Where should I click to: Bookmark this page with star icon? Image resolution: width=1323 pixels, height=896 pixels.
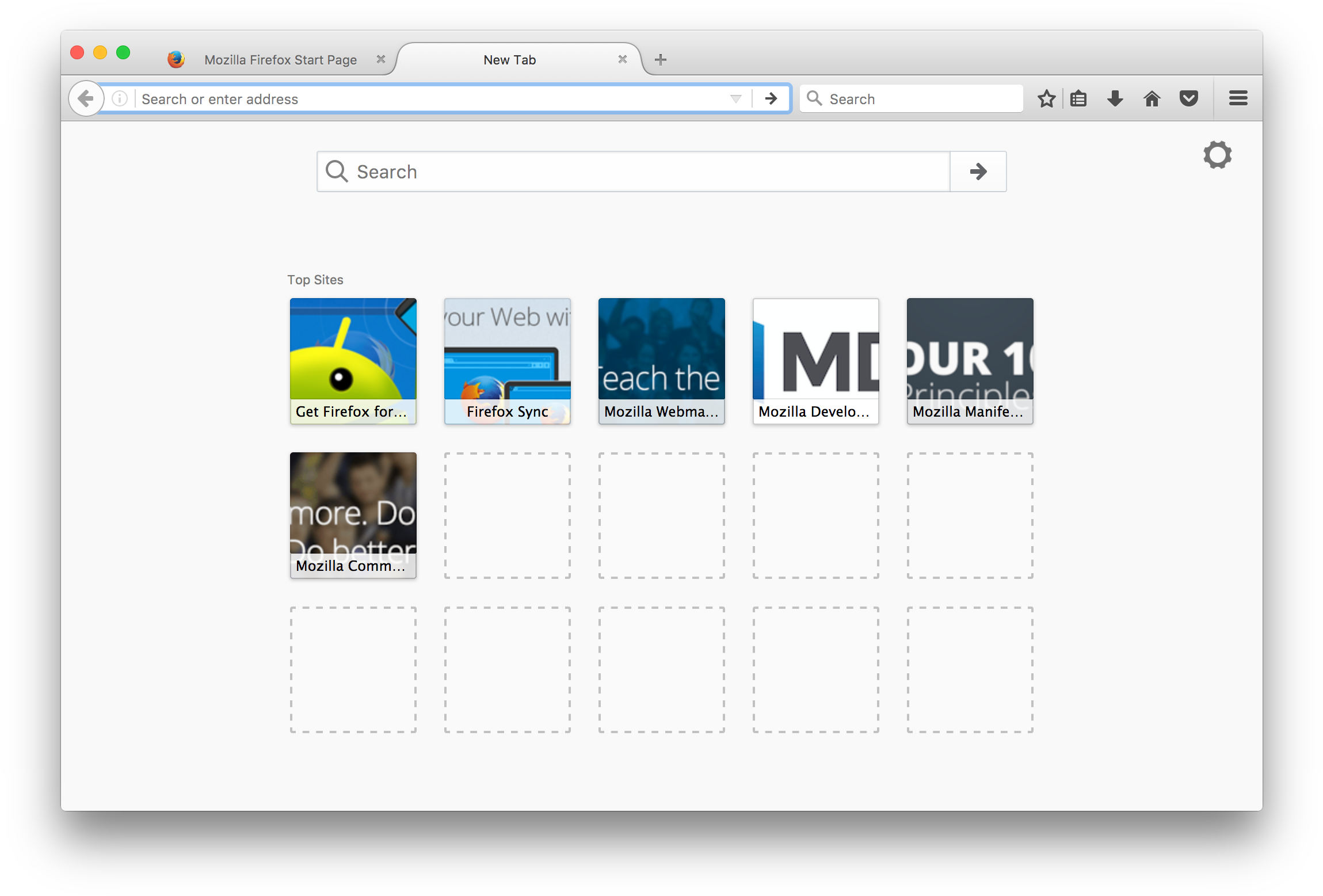[x=1046, y=98]
